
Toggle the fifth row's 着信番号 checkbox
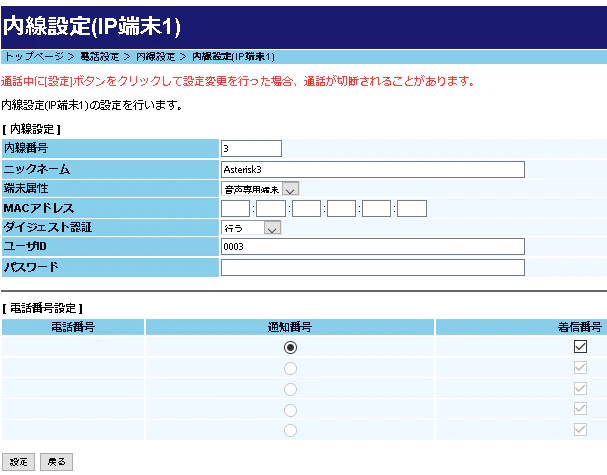[580, 429]
